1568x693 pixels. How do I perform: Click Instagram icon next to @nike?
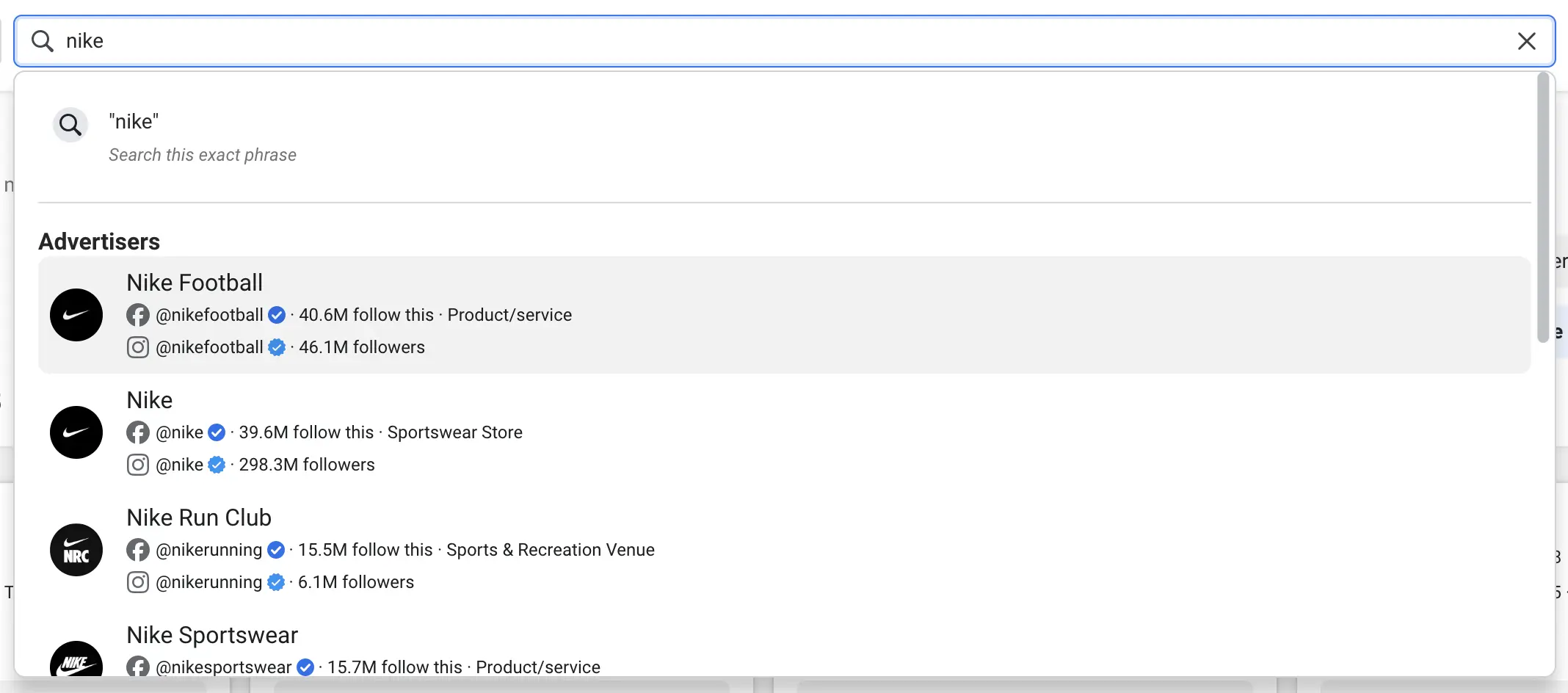pyautogui.click(x=138, y=465)
